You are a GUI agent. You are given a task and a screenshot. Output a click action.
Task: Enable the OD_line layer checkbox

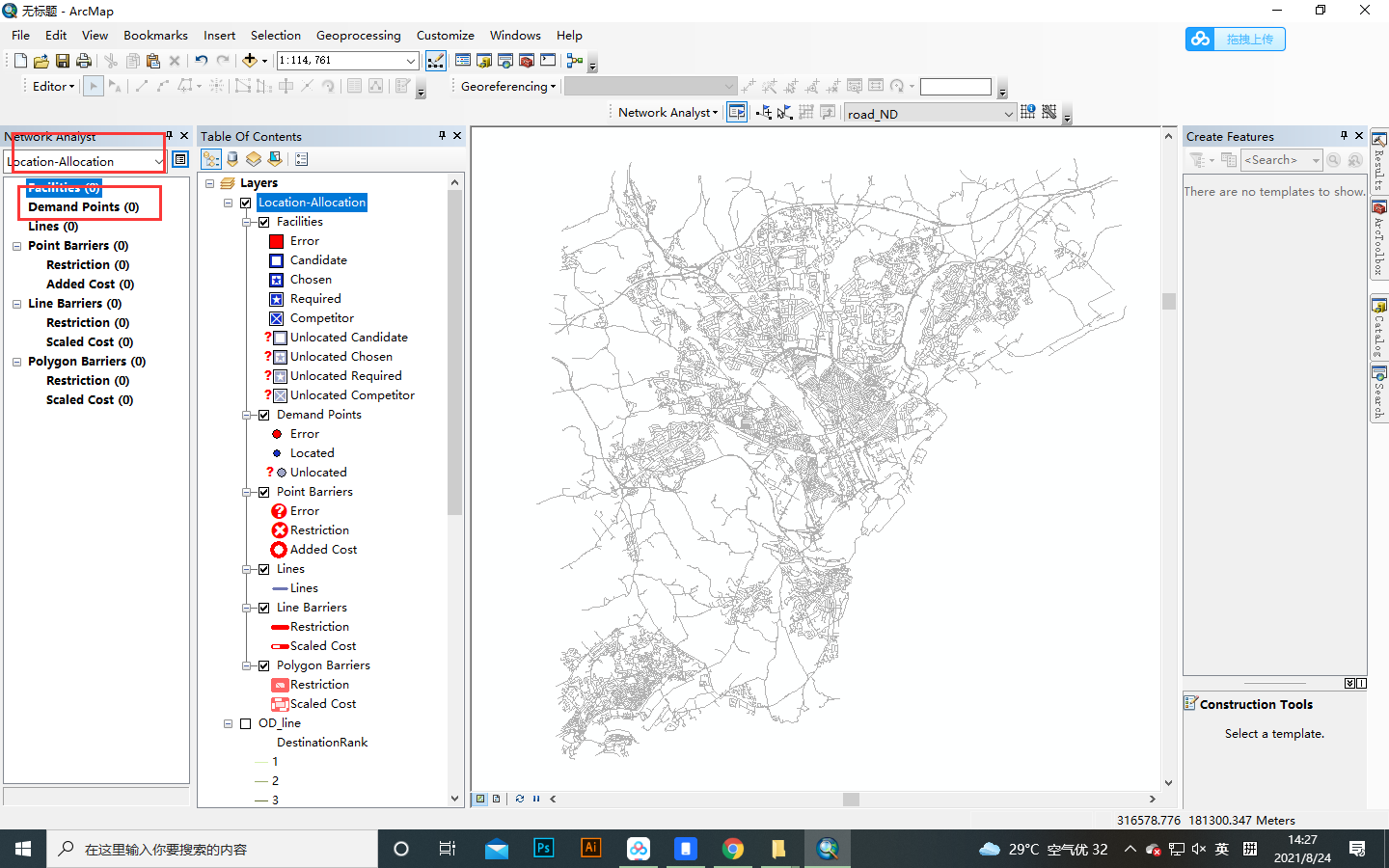point(245,723)
